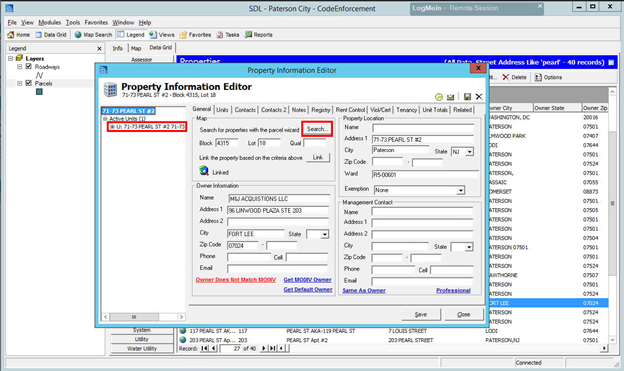
Task: Go to previous record navigation button
Action: pyautogui.click(x=214, y=348)
